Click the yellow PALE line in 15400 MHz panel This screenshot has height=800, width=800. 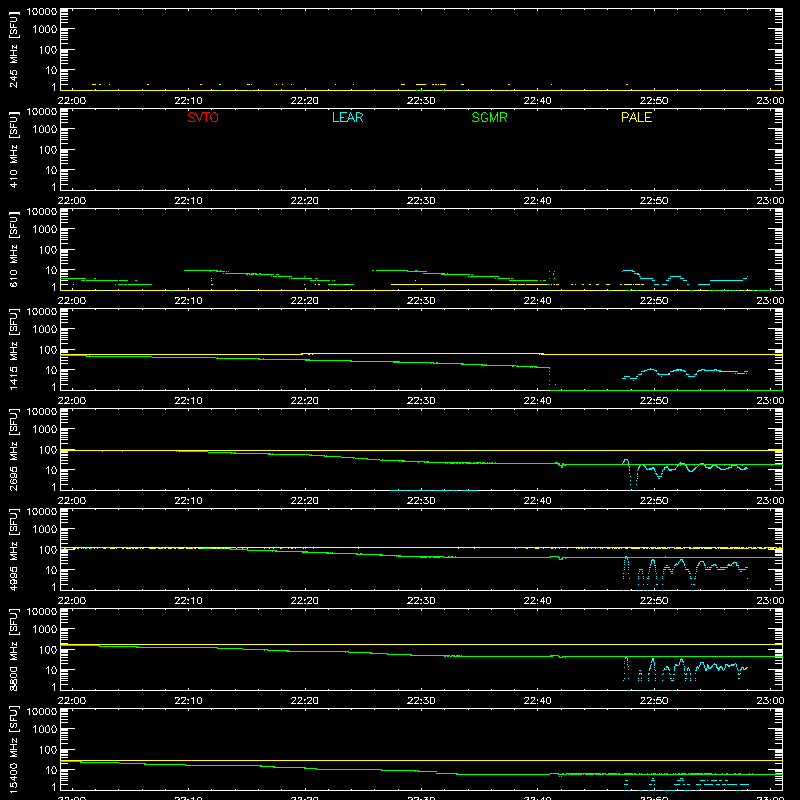421,760
